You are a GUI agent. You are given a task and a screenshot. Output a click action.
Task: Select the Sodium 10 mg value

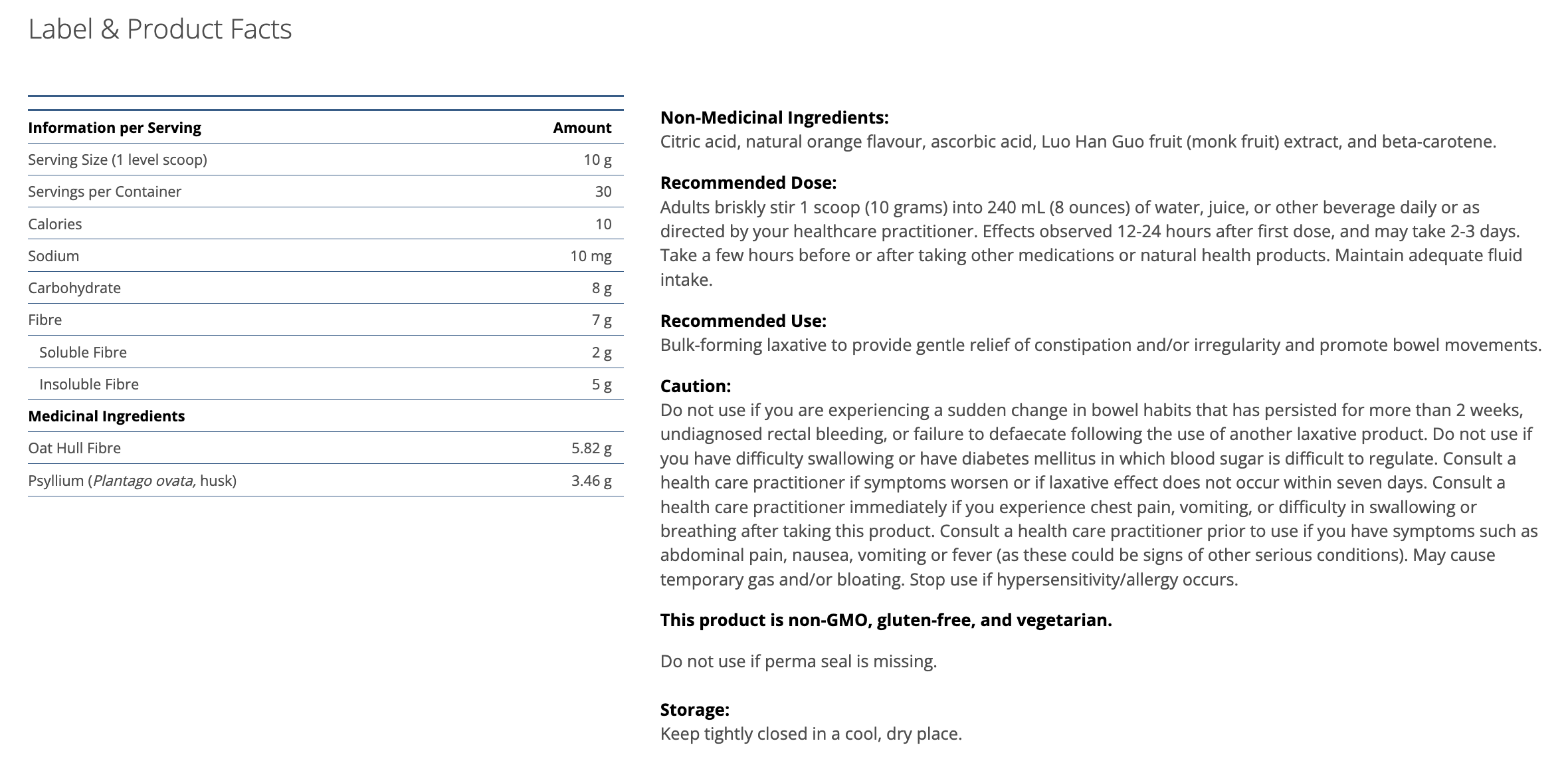[591, 256]
